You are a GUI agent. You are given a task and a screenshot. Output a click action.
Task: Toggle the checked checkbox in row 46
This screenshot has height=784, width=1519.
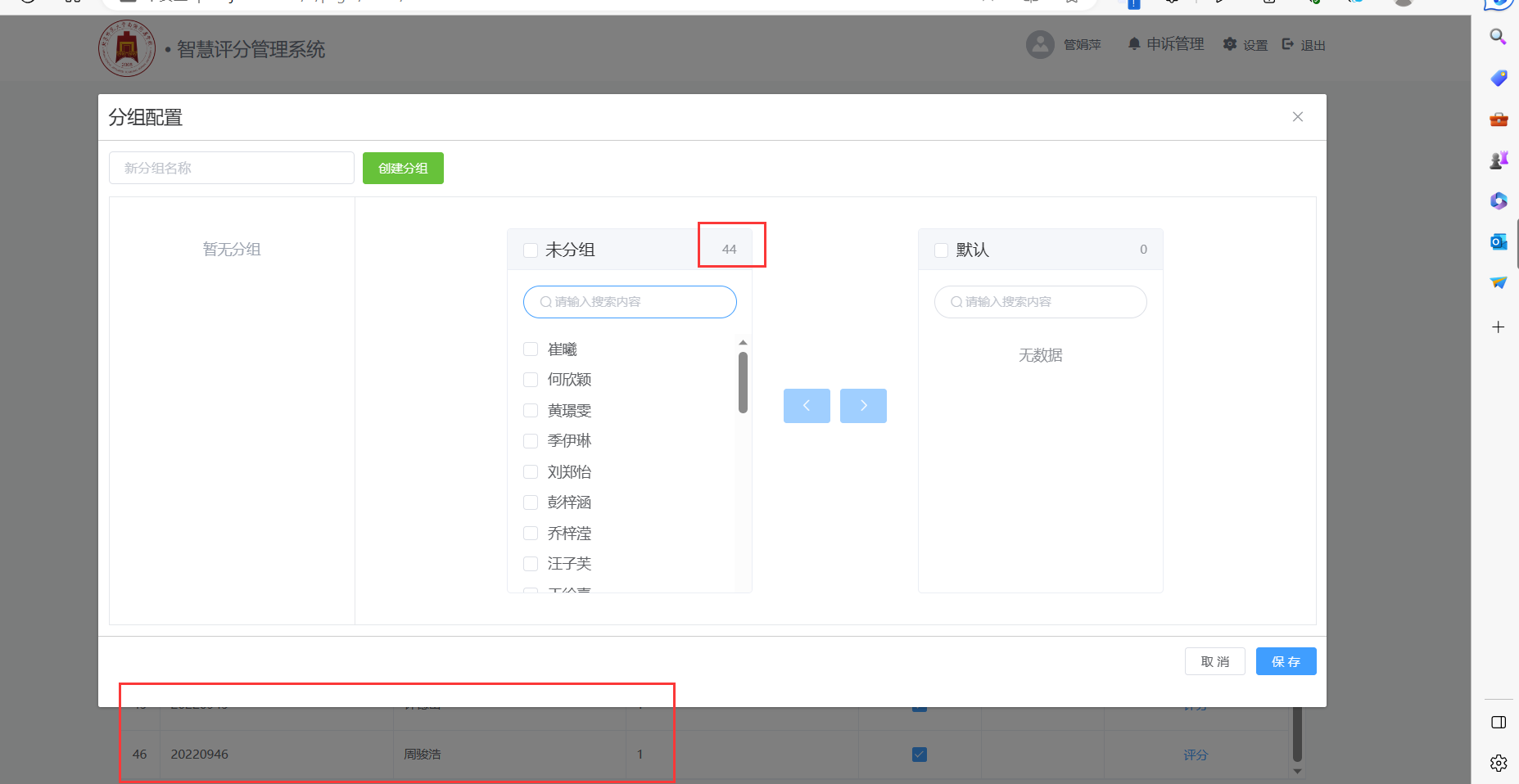click(920, 755)
